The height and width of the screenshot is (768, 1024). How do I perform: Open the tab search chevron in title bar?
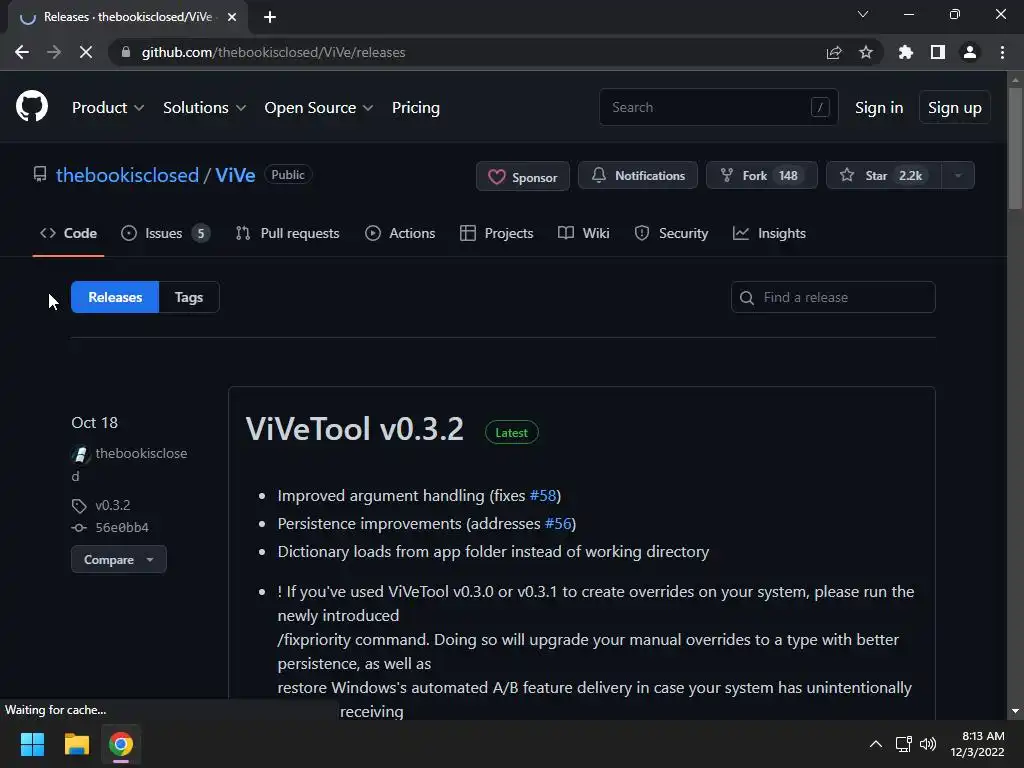tap(863, 14)
